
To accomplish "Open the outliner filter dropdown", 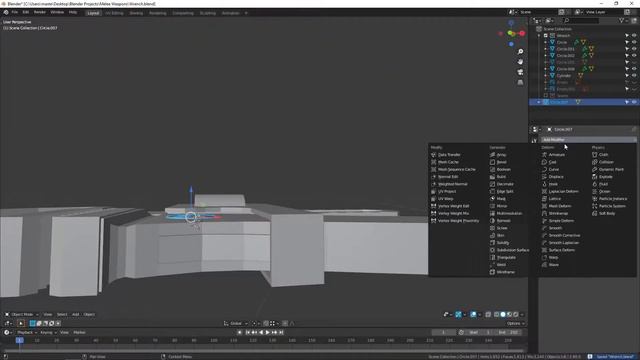I will coord(623,20).
